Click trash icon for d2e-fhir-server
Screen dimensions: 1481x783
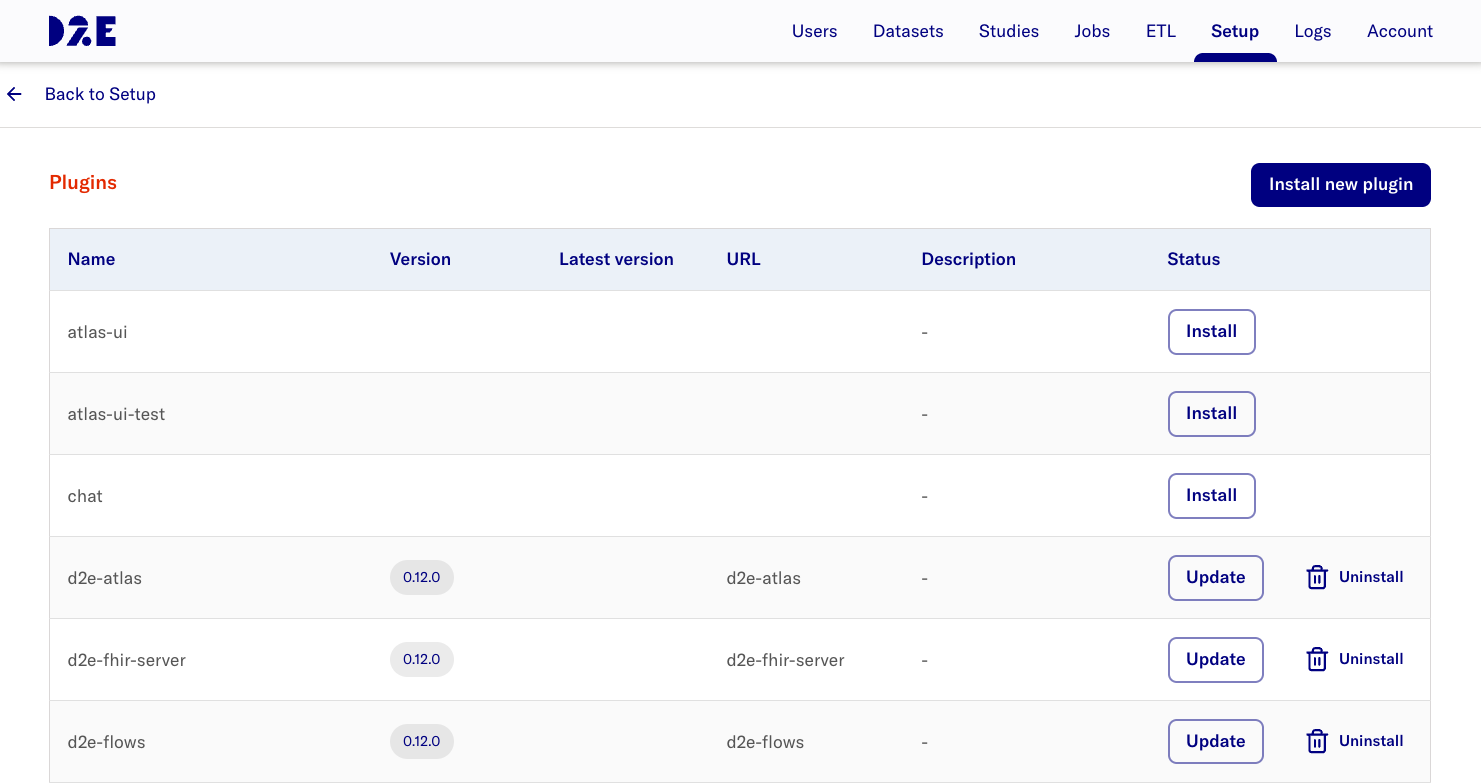(x=1317, y=660)
